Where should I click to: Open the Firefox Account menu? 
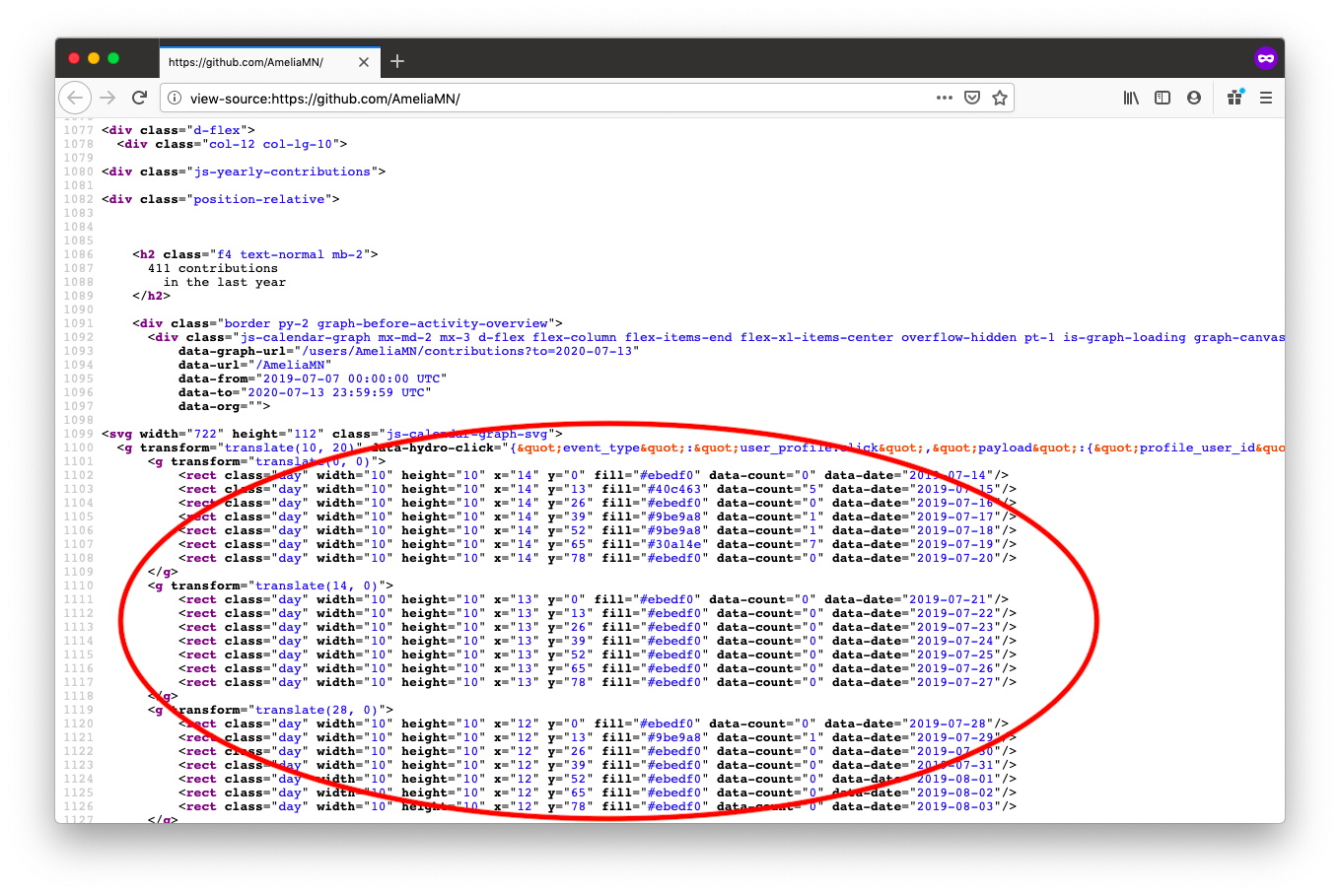point(1194,98)
